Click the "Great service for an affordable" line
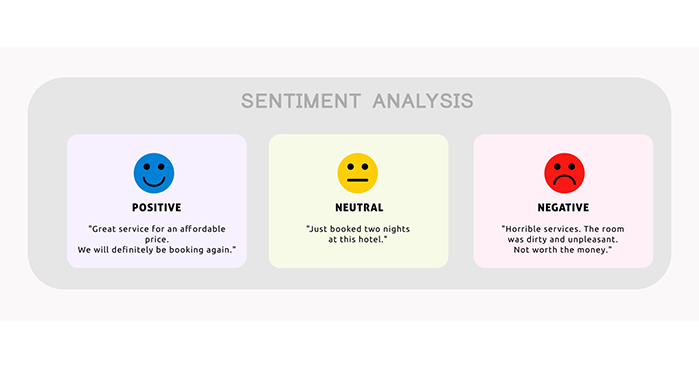The height and width of the screenshot is (367, 699). point(156,229)
